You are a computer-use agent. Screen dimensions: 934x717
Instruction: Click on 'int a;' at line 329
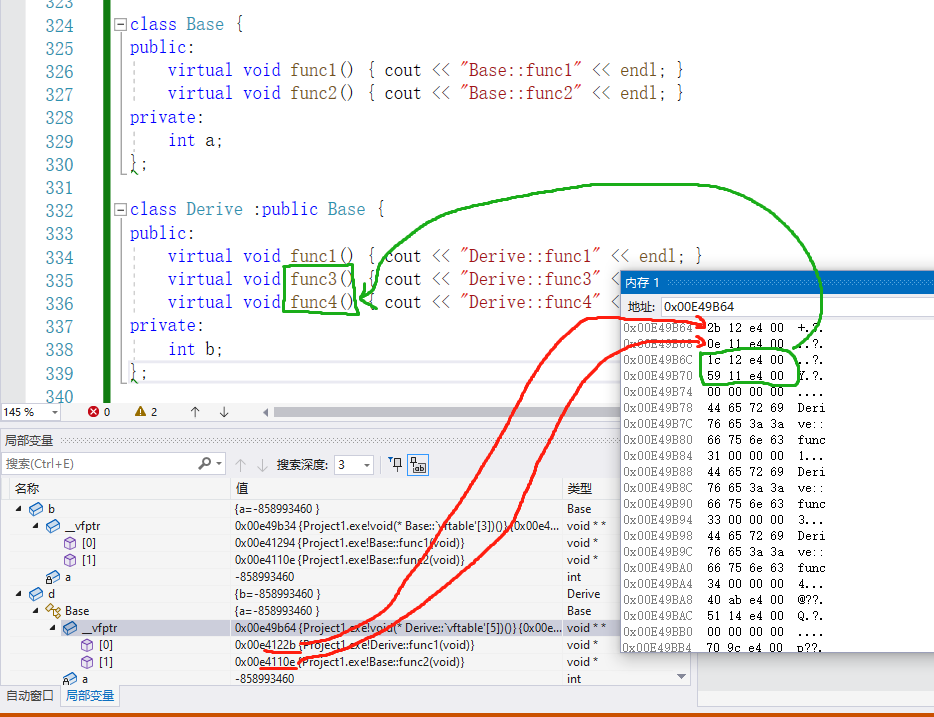(195, 141)
